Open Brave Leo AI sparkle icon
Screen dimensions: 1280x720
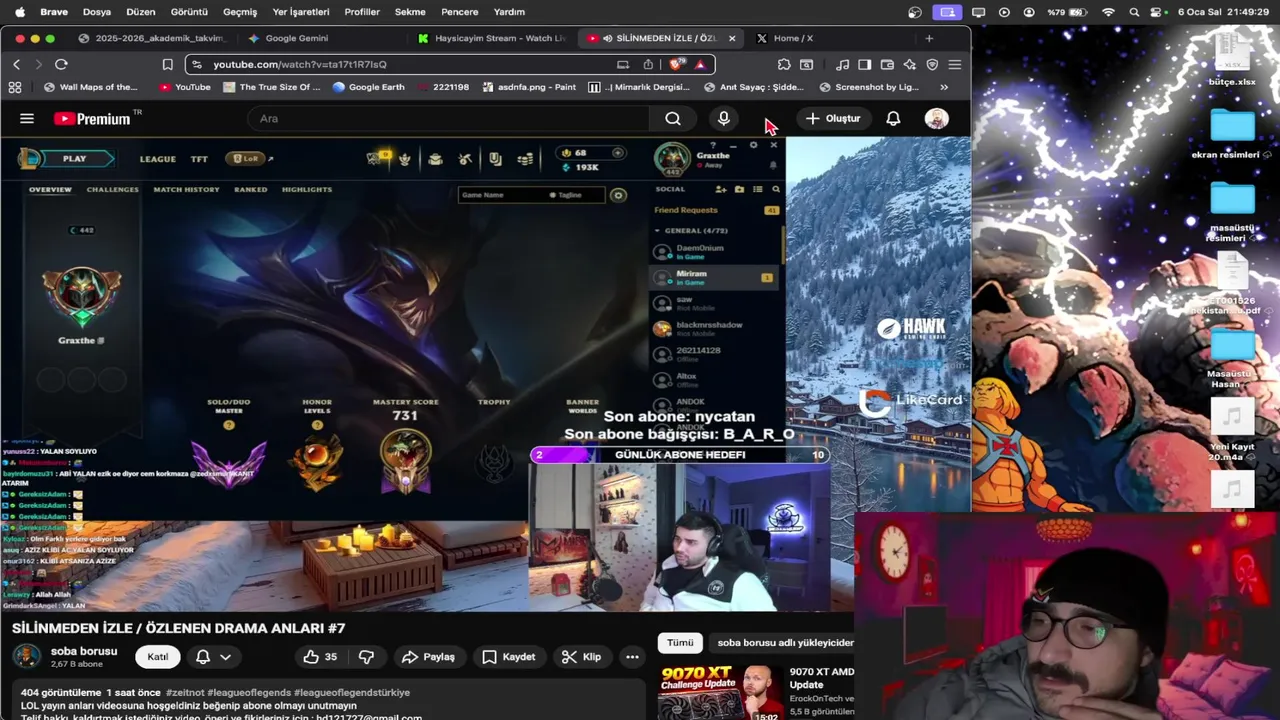(909, 64)
